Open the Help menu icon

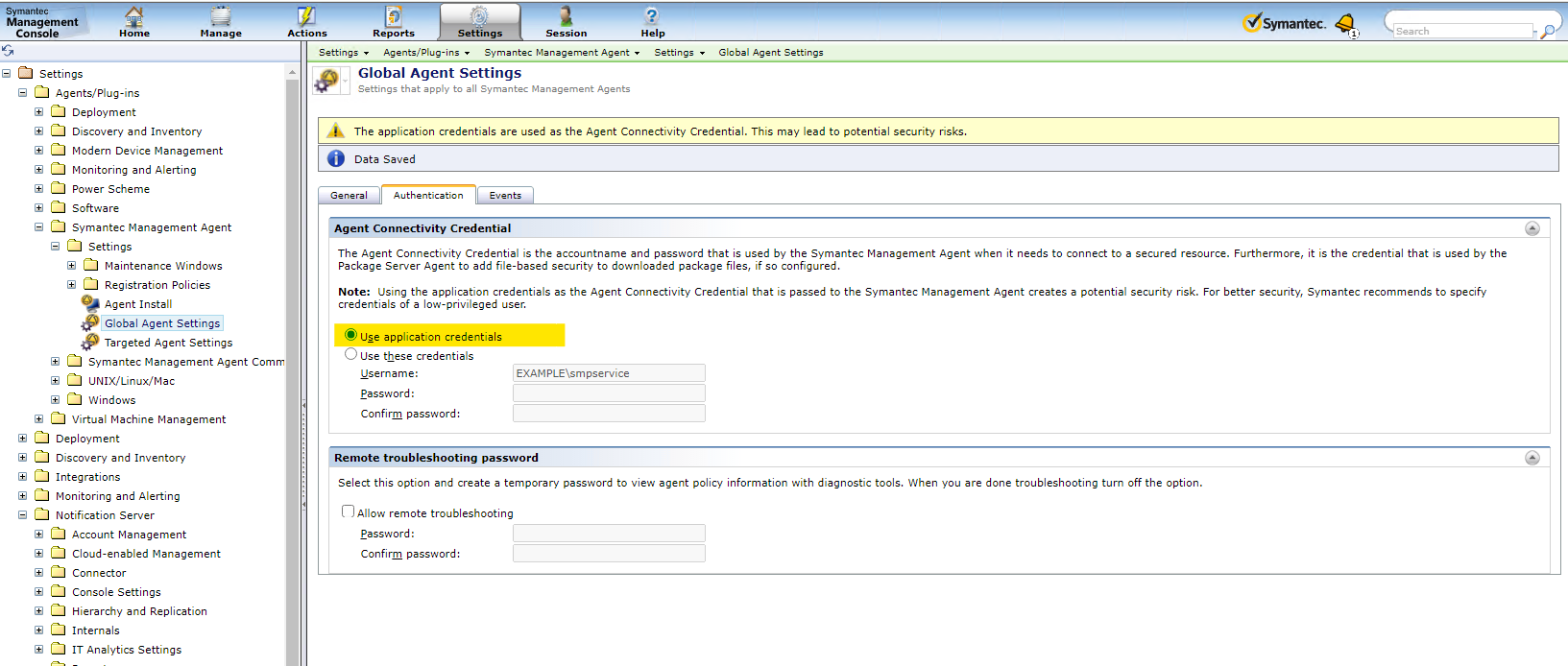tap(652, 21)
